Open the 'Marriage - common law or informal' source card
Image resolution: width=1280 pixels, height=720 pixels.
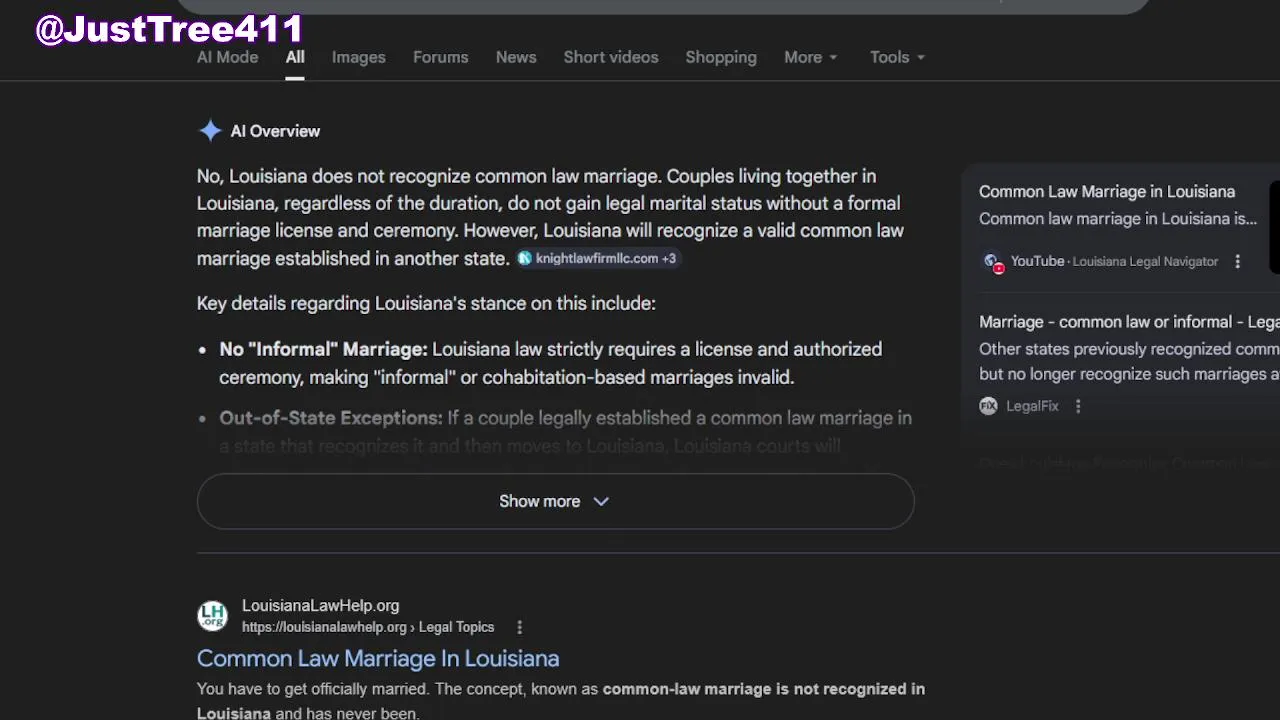pyautogui.click(x=1129, y=322)
